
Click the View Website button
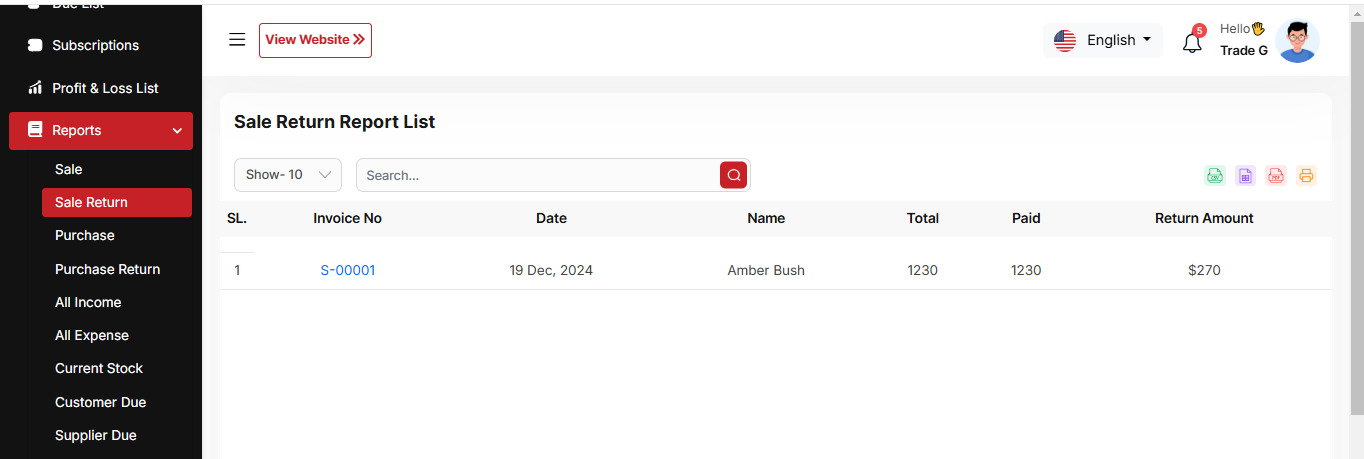315,40
